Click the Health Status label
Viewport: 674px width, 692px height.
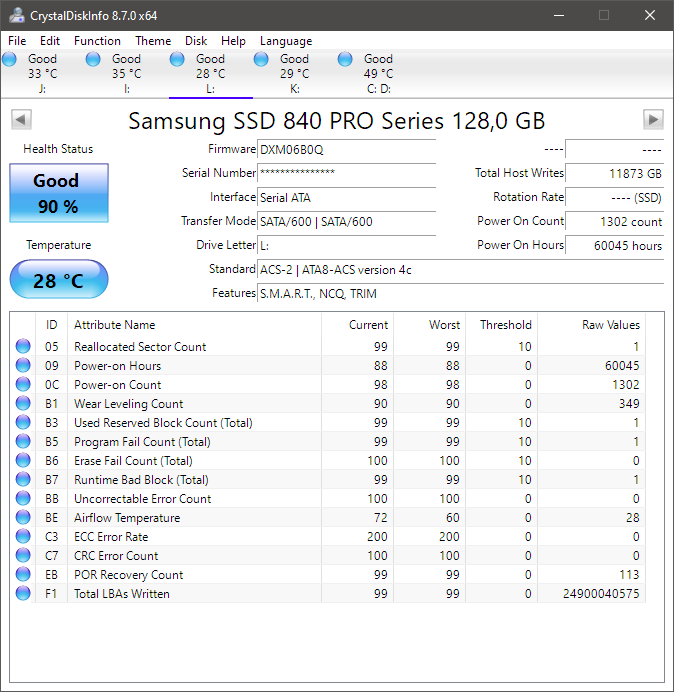(x=58, y=149)
